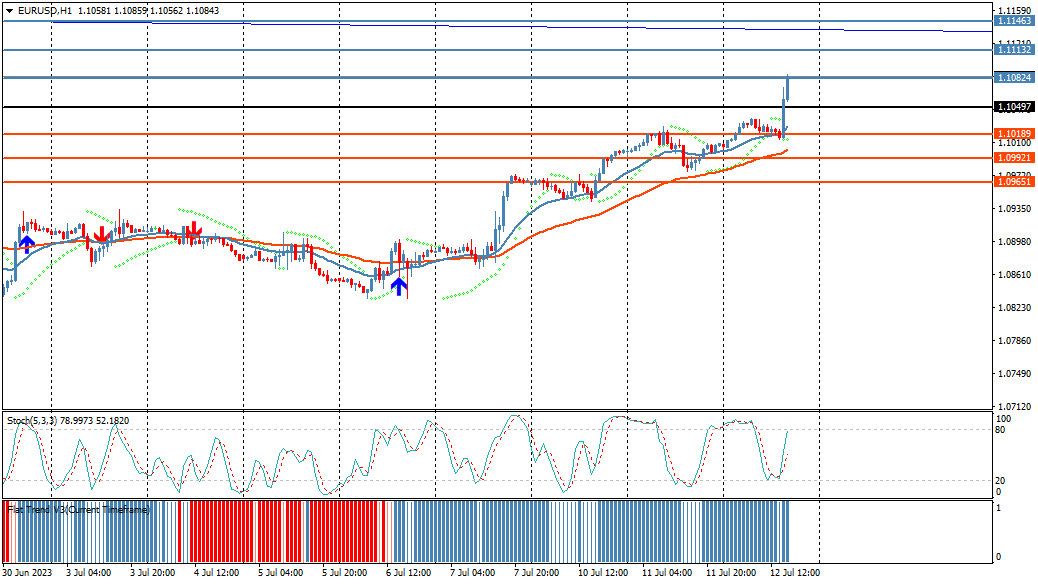
Task: Click the 11 Jul 20:00 time label
Action: 731,573
